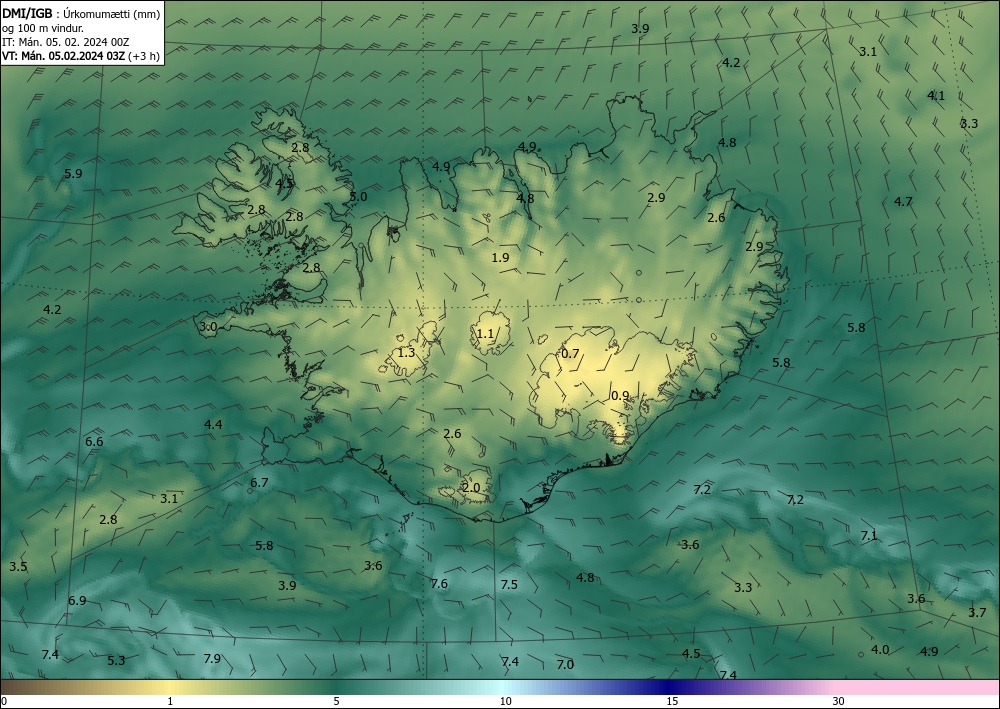Click the 5.3 value on the map
1000x709 pixels.
116,661
